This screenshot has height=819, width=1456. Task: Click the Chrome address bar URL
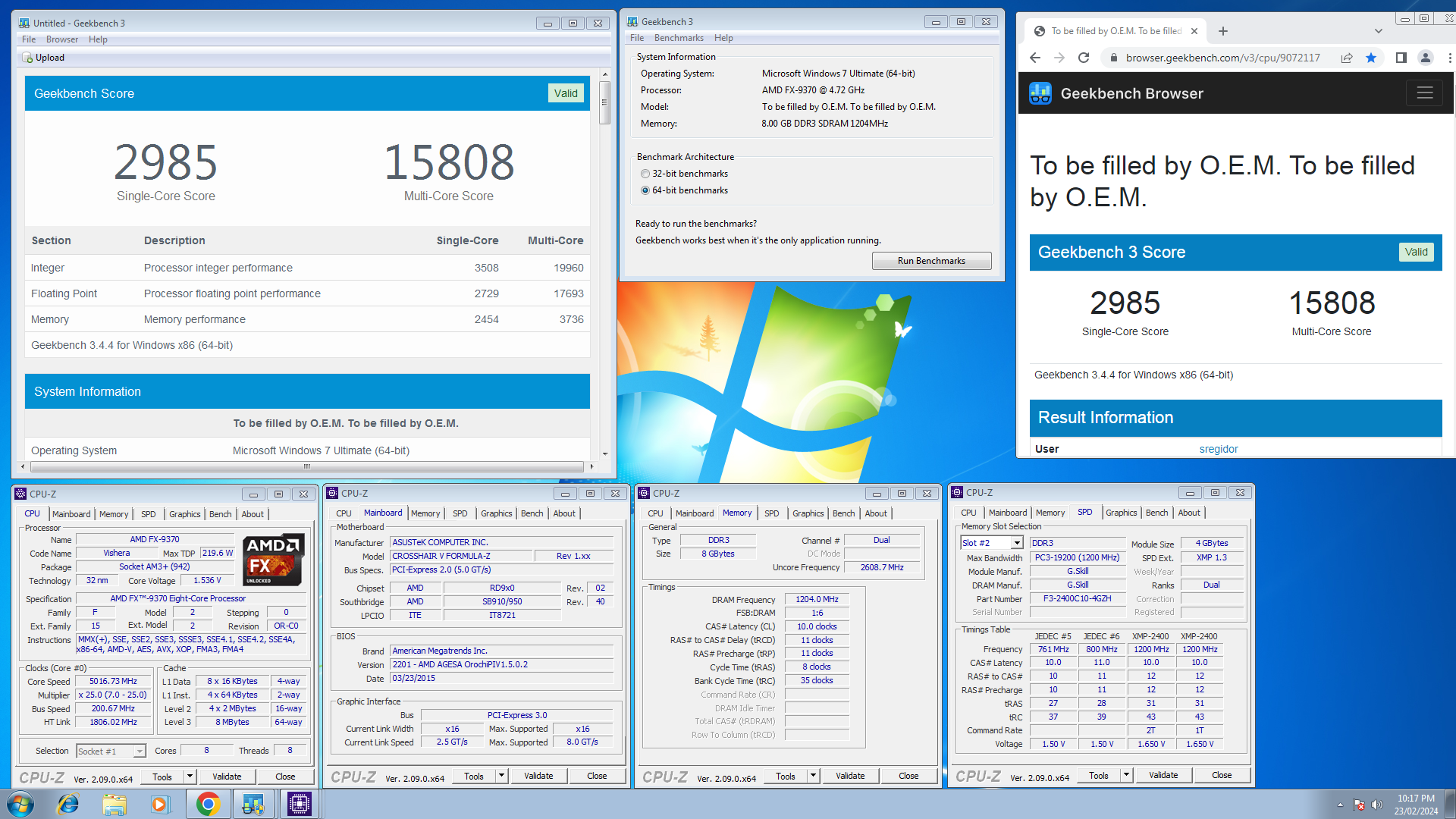click(x=1222, y=58)
